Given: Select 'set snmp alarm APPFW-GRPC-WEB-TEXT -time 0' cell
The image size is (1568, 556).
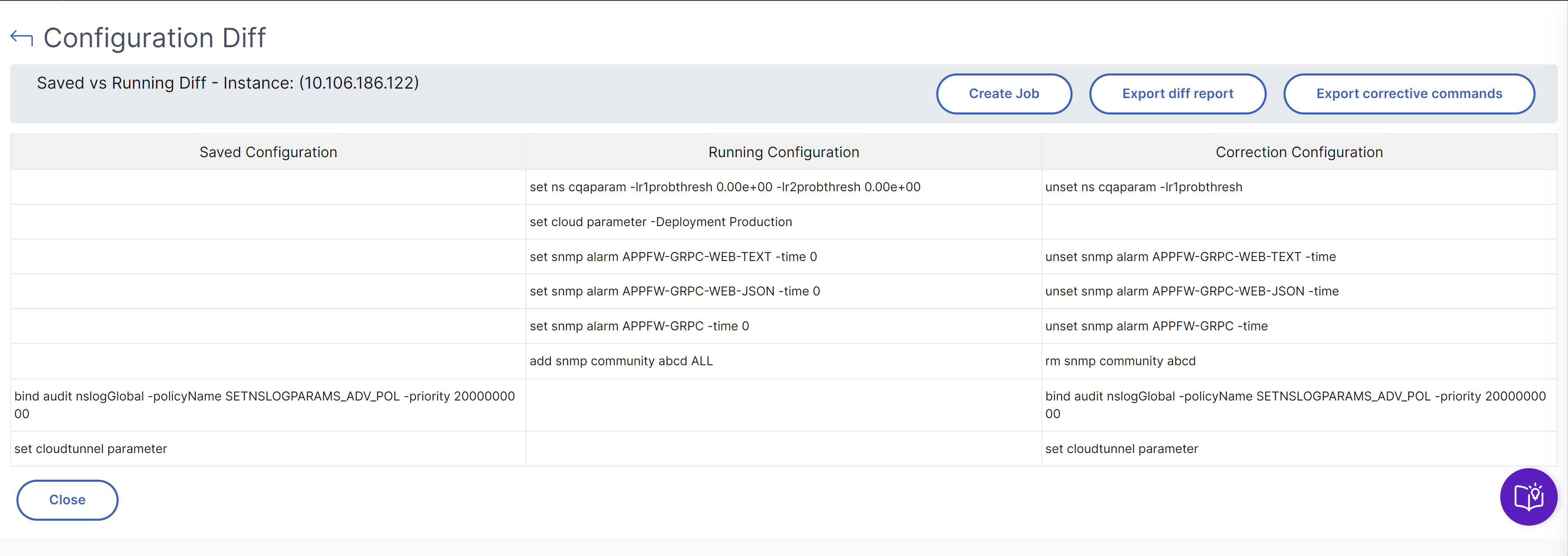Looking at the screenshot, I should click(784, 257).
